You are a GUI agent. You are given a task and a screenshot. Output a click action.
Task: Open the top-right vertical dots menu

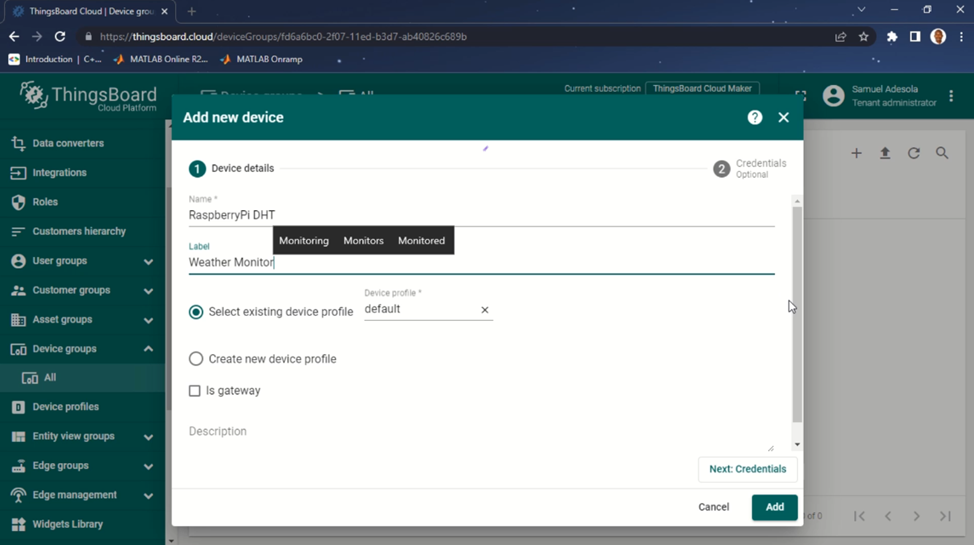(951, 96)
